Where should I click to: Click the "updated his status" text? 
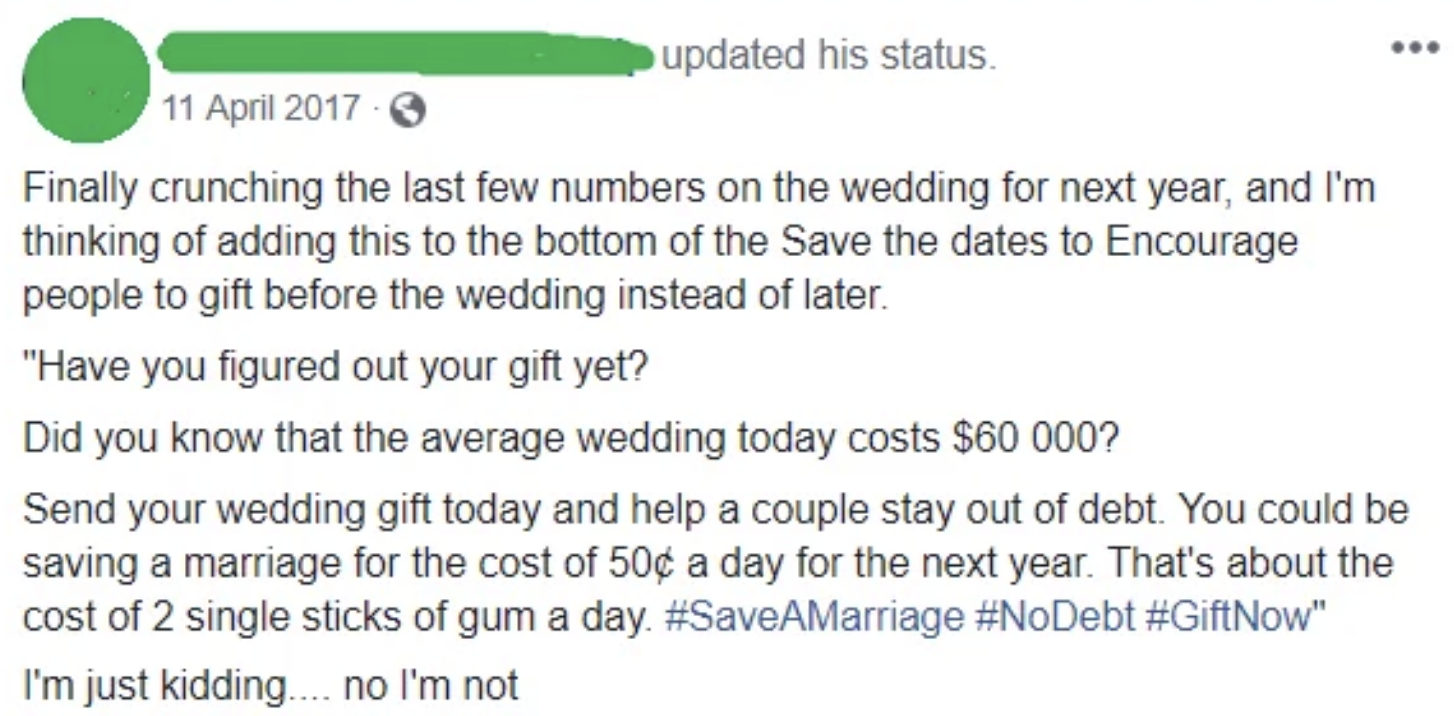(x=829, y=56)
